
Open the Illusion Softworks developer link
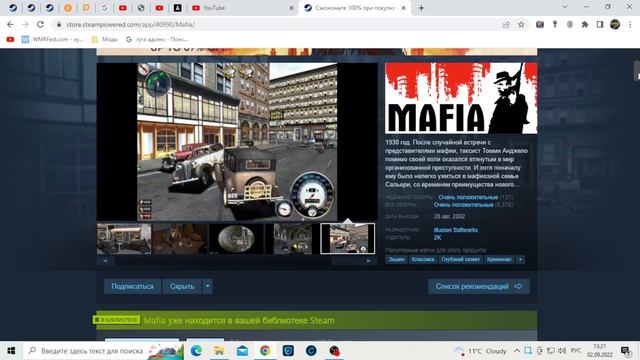pyautogui.click(x=456, y=230)
